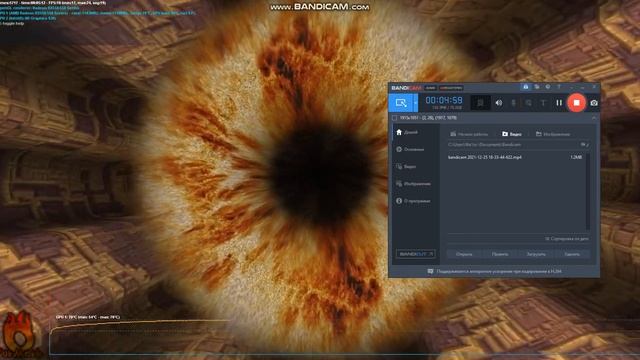Collapse the panel with the up chevron
The image size is (640, 360).
click(594, 118)
